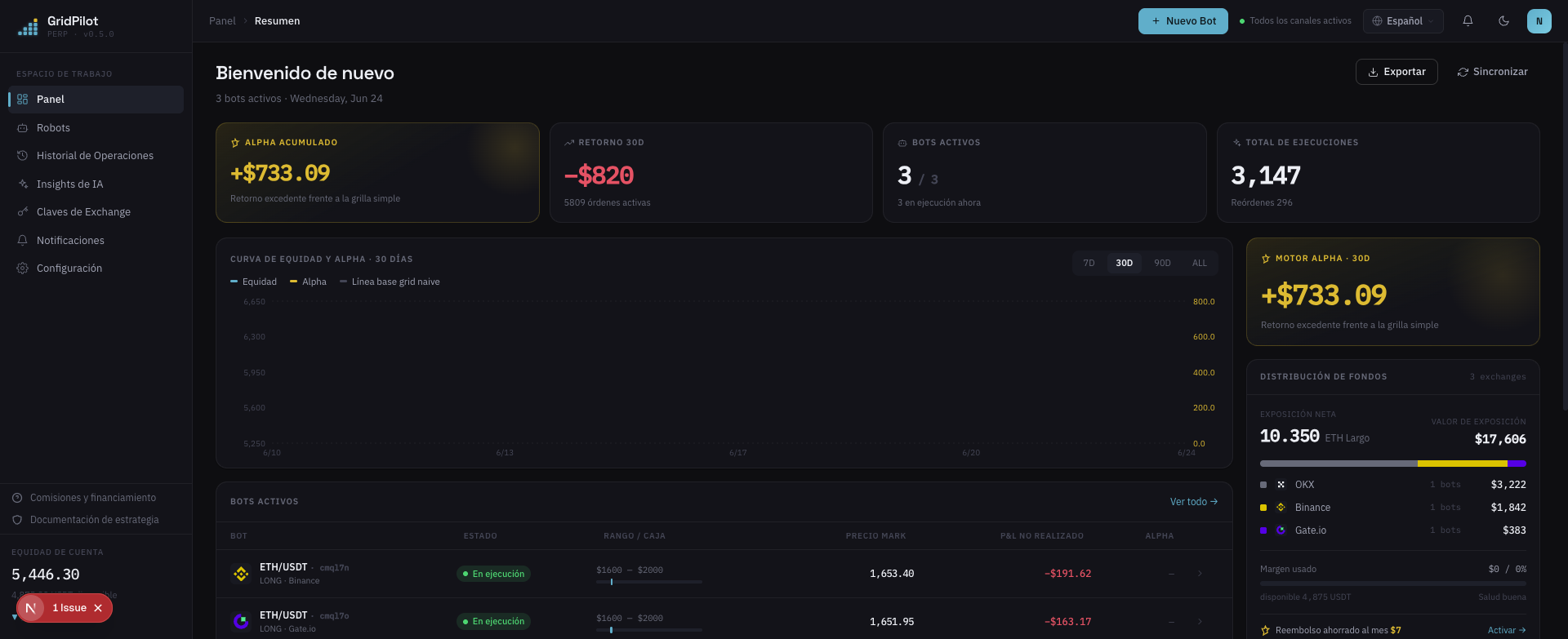Select the 7D chart range
The width and height of the screenshot is (1568, 639).
click(x=1089, y=263)
